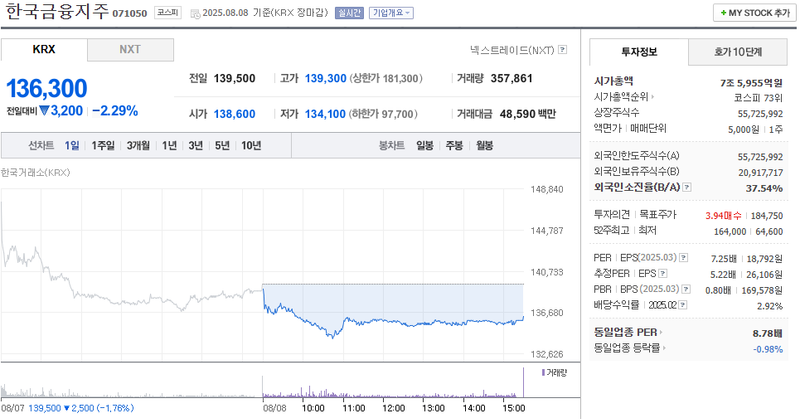Switch to 월봉 candlestick chart

coord(485,145)
